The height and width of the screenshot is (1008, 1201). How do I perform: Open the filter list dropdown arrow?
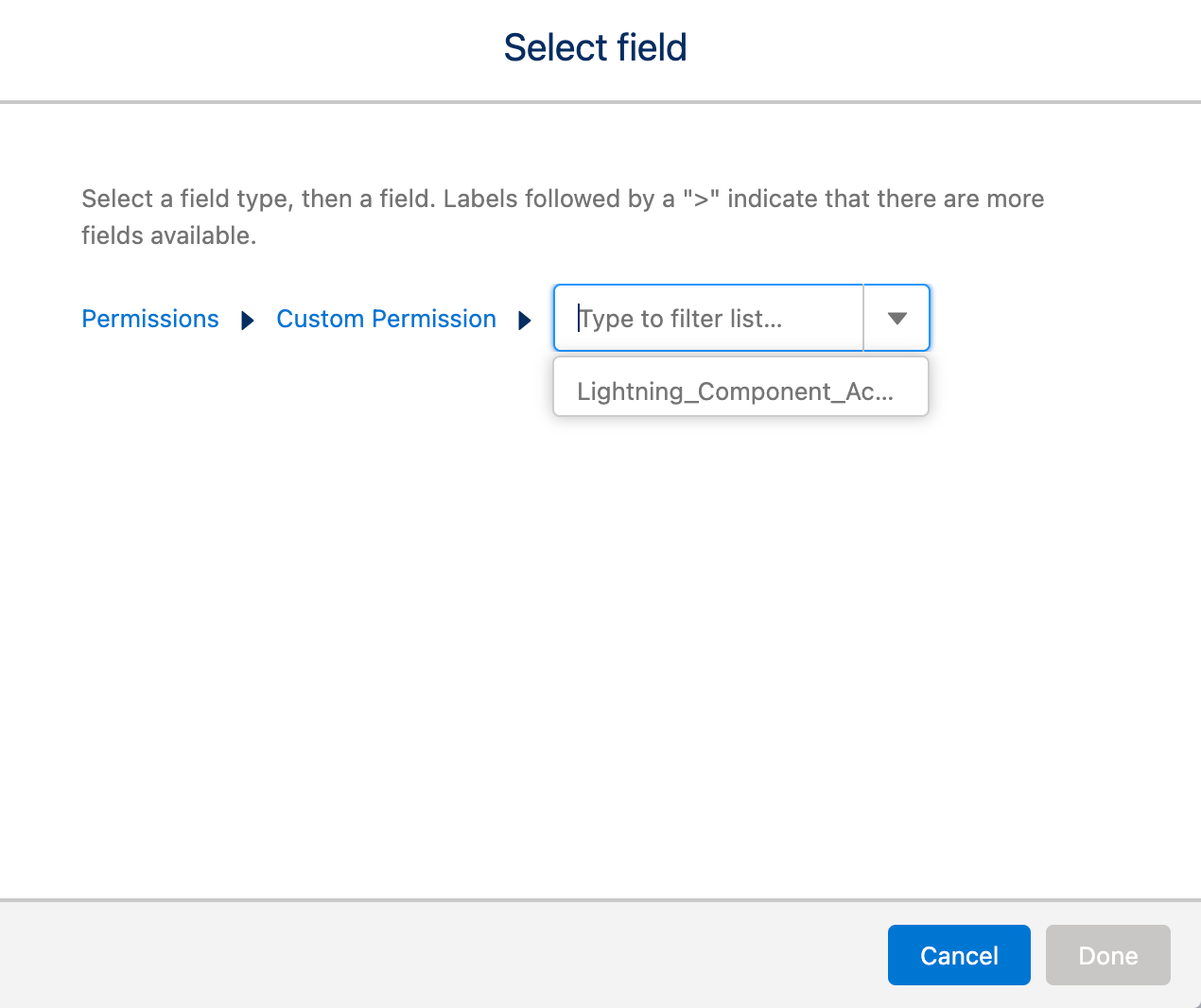point(897,319)
